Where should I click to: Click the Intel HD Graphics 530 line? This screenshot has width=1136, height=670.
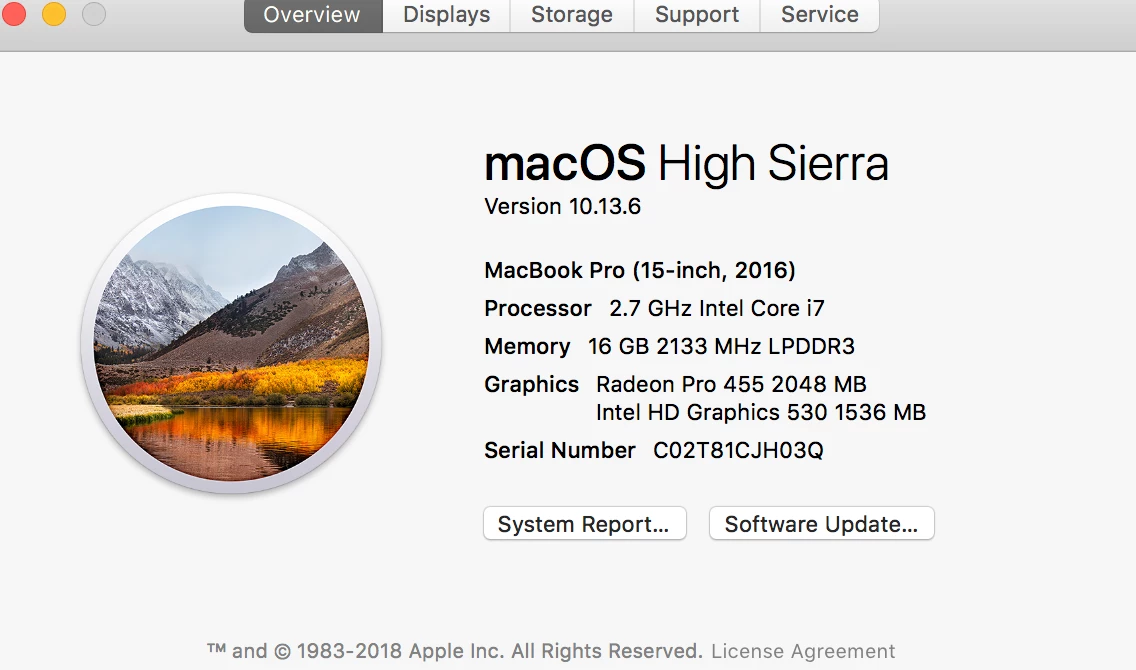click(760, 412)
